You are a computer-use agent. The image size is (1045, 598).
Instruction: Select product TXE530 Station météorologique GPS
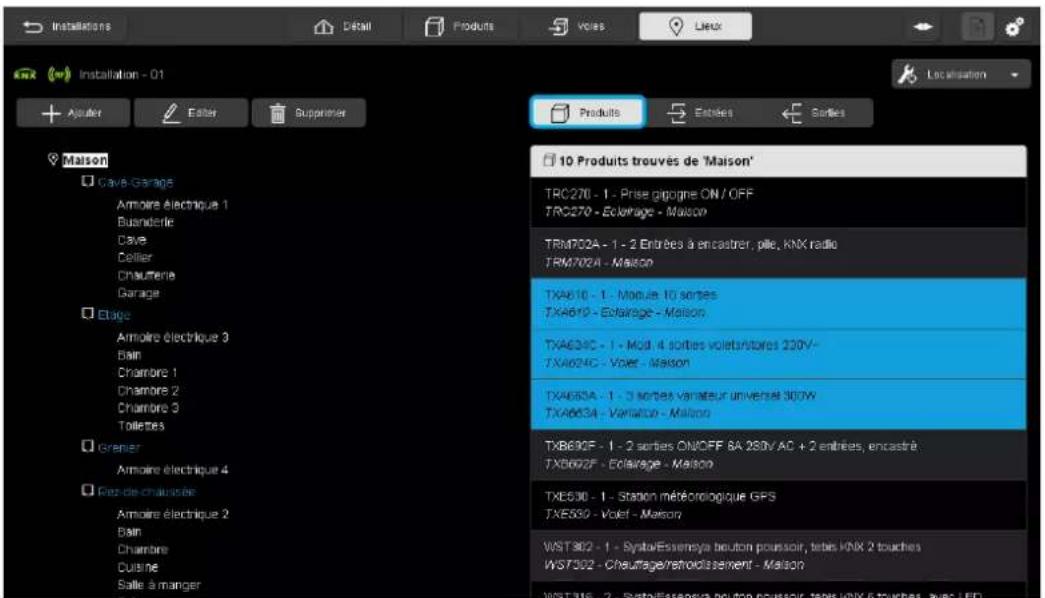click(778, 505)
